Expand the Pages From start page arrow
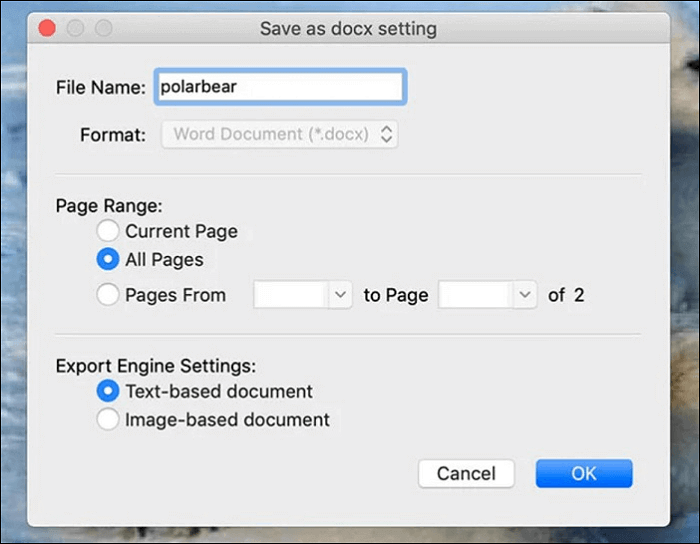Viewport: 700px width, 544px height. [x=340, y=295]
